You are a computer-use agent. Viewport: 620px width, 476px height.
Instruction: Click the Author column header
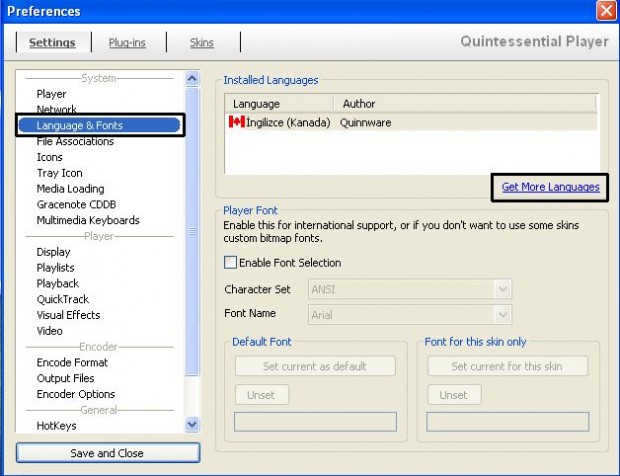[465, 104]
